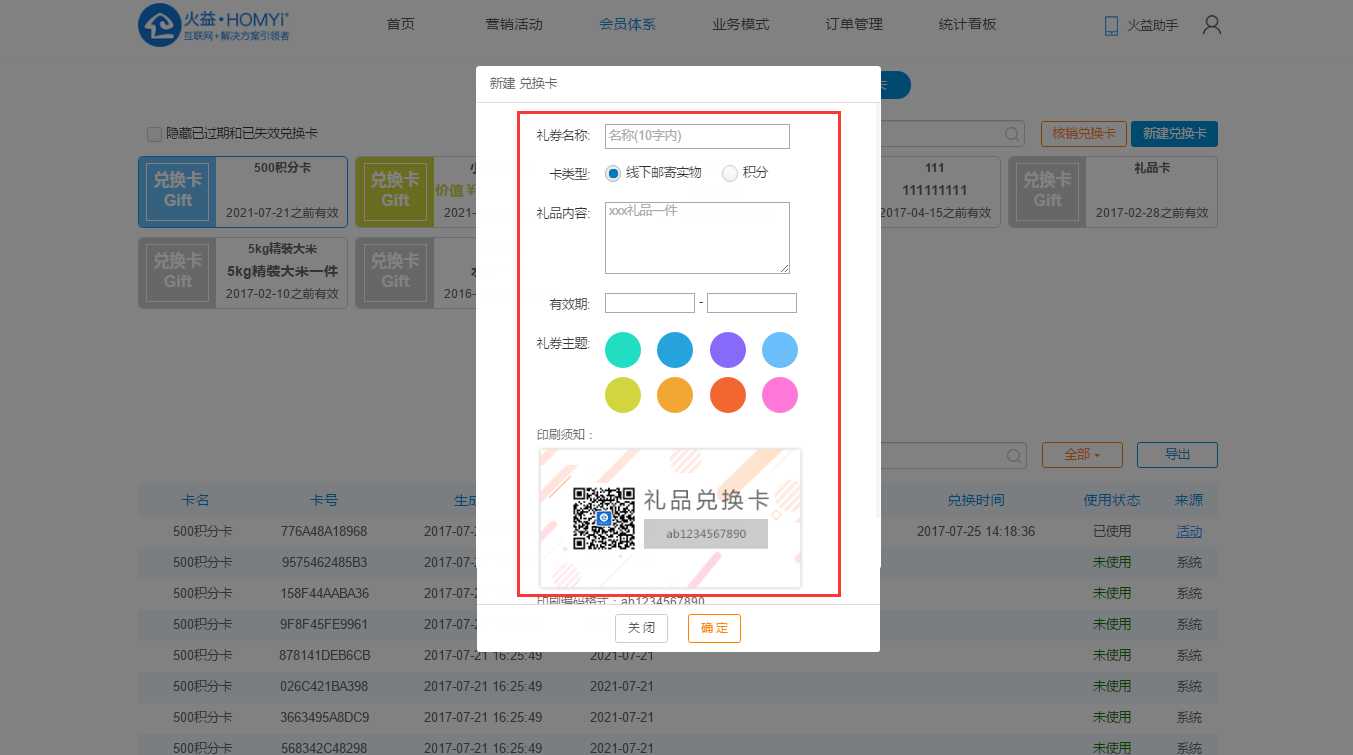Image resolution: width=1353 pixels, height=755 pixels.
Task: Click the 火益助手 phone icon
Action: coord(1111,26)
